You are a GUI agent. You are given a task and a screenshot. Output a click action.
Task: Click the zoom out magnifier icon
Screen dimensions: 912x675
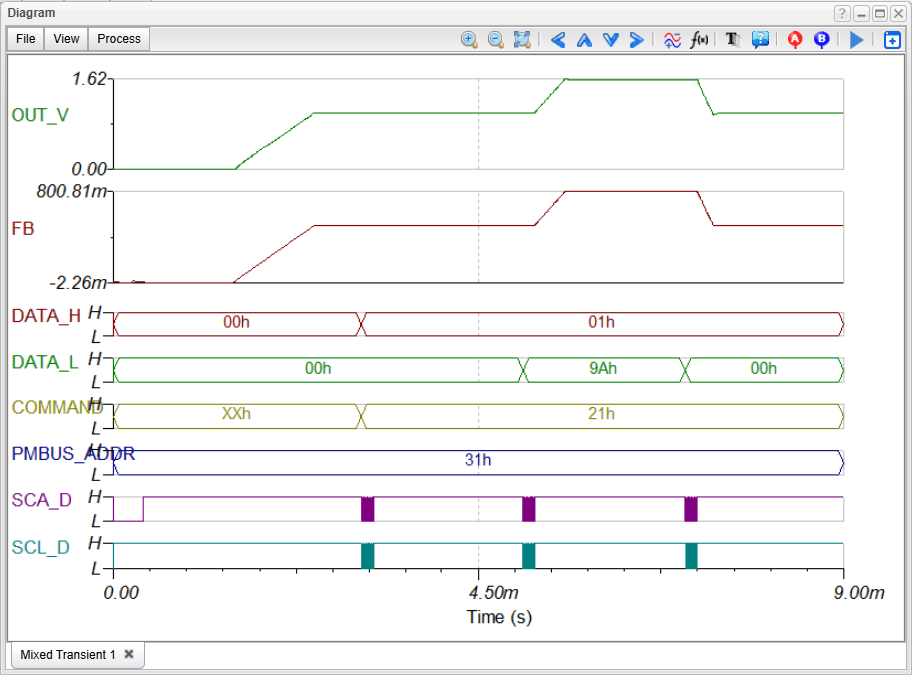495,40
